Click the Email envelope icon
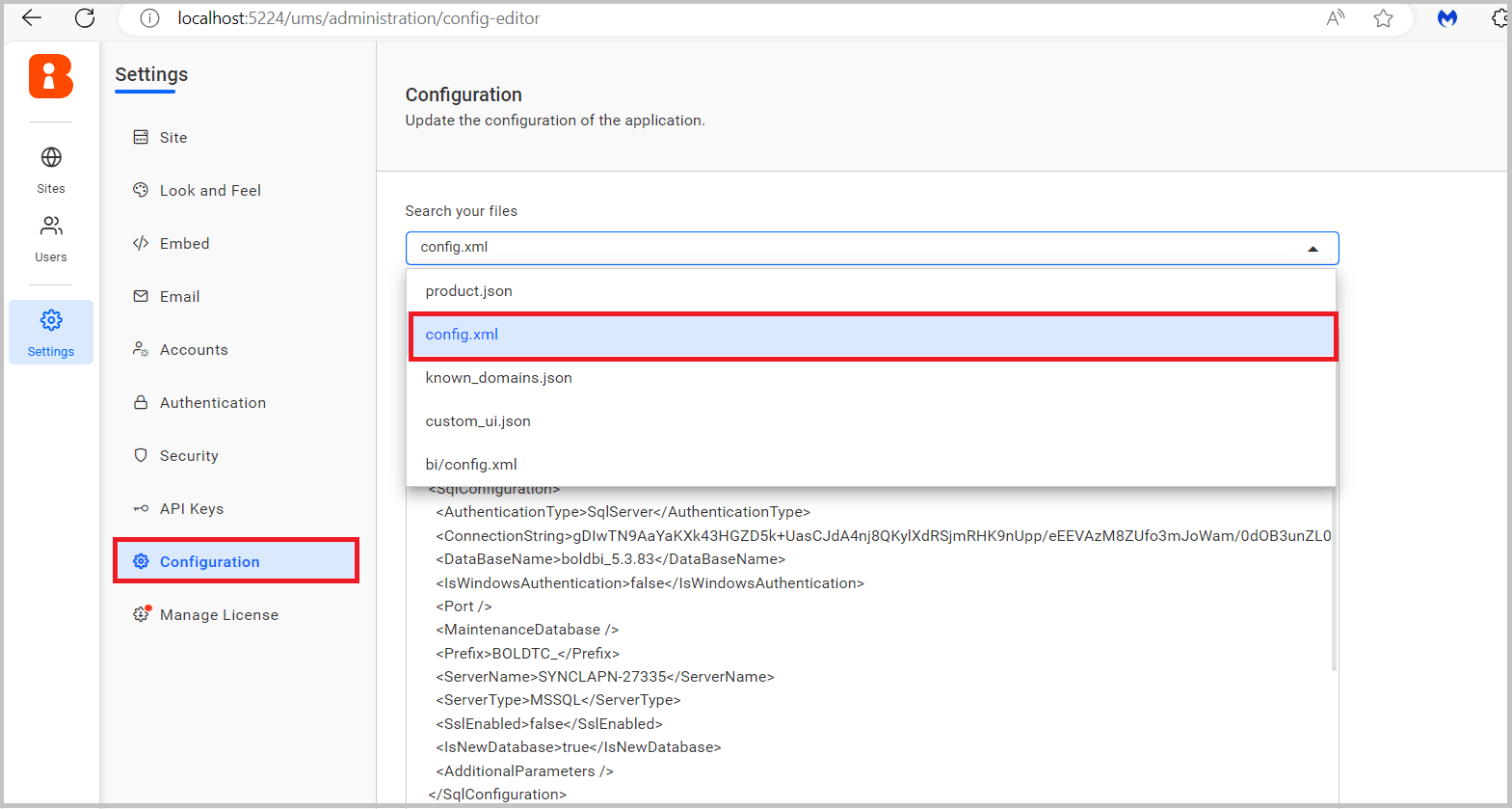The image size is (1512, 809). [x=141, y=296]
